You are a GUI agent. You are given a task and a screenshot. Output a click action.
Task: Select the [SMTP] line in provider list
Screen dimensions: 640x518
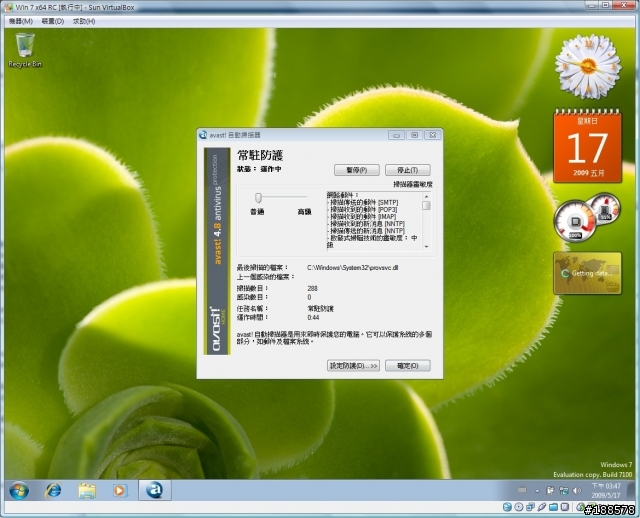tap(362, 202)
